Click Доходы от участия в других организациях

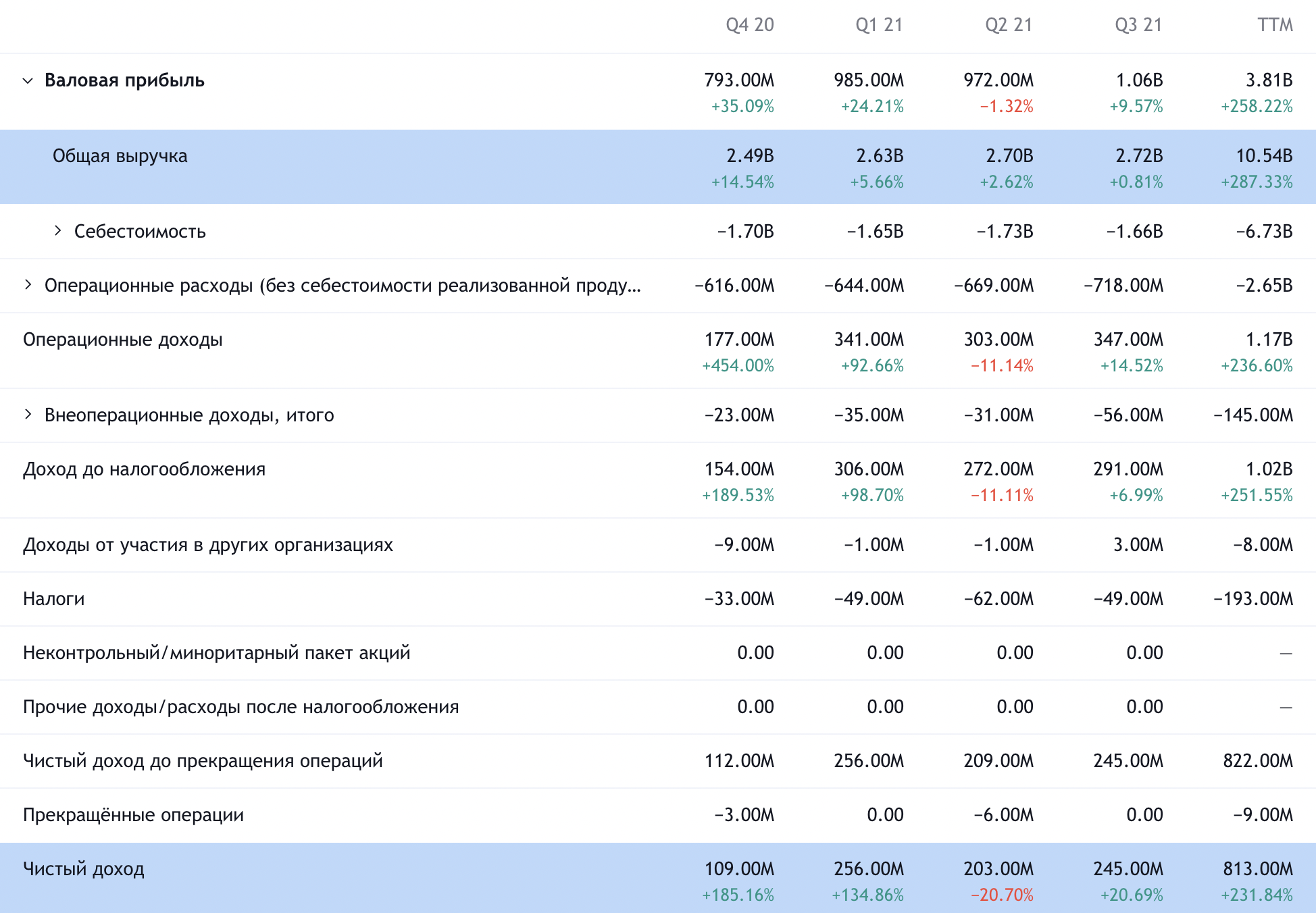tap(208, 545)
